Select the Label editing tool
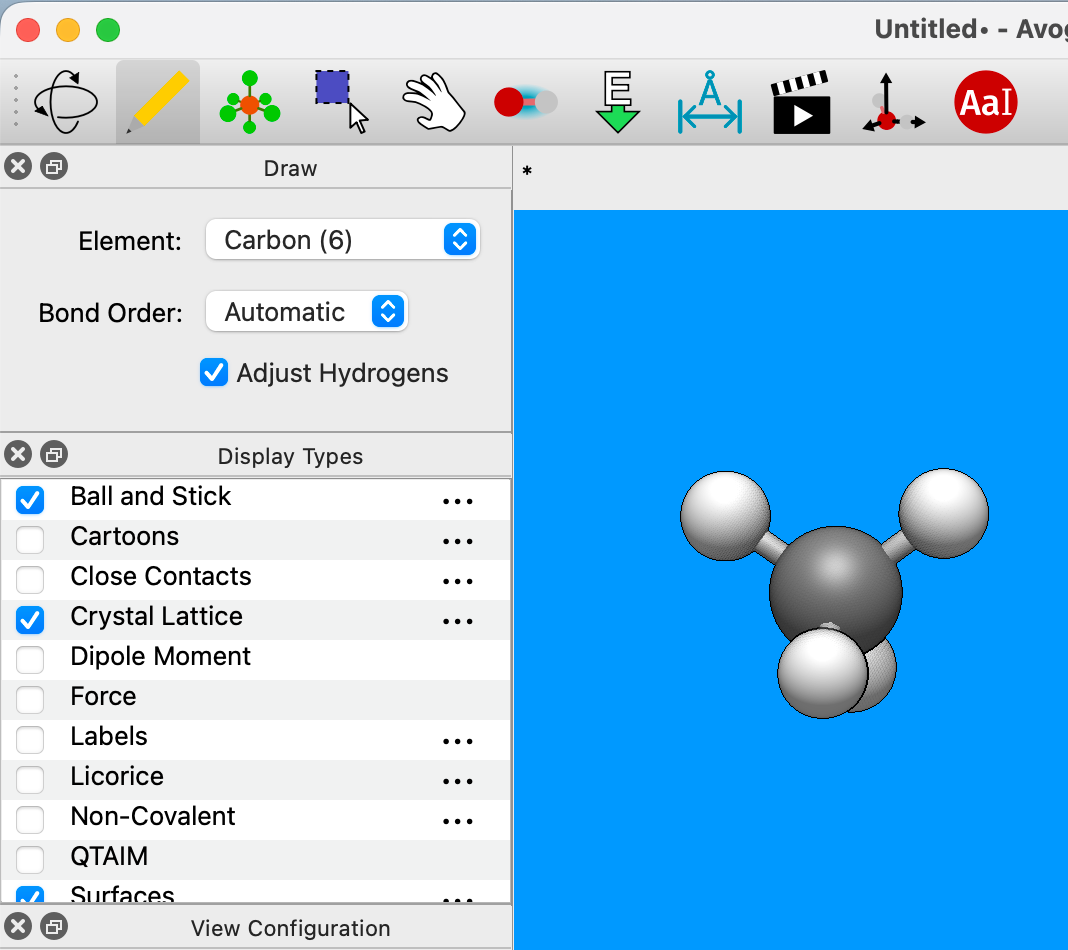The width and height of the screenshot is (1068, 950). pos(985,102)
